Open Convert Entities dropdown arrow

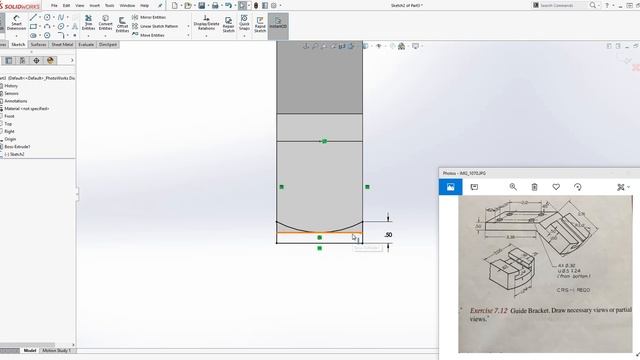coord(105,36)
